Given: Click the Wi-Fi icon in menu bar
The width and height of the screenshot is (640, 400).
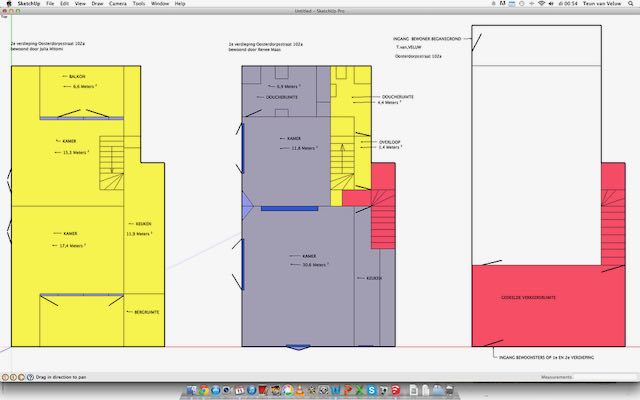Looking at the screenshot, I should click(541, 4).
